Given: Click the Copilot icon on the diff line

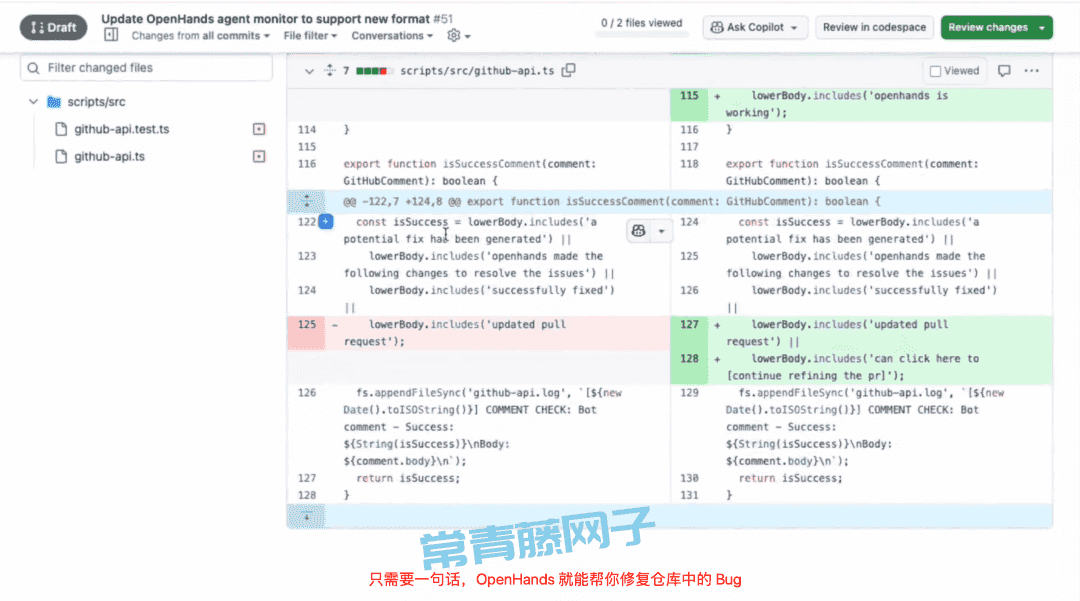Looking at the screenshot, I should pyautogui.click(x=638, y=231).
